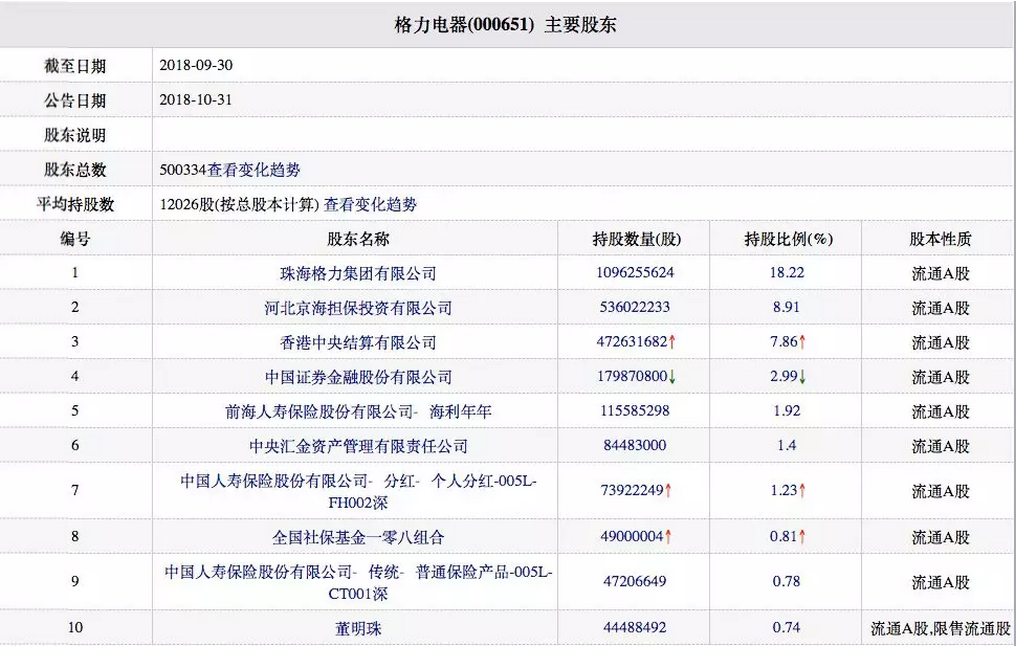Open shareholder 香港中央结算有限公司
Screen dimensions: 1017x647
point(358,342)
